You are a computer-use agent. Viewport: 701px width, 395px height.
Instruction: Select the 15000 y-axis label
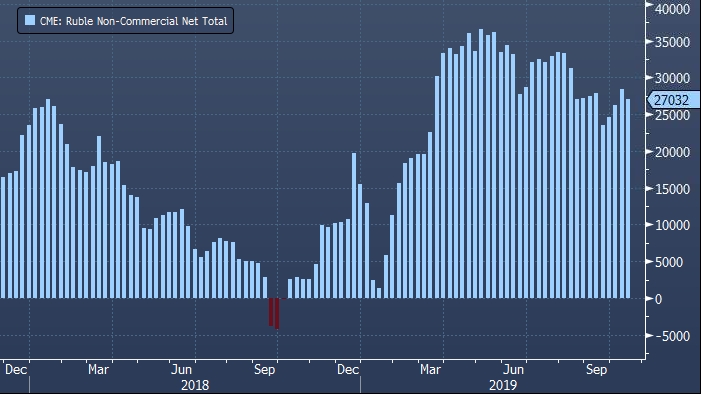click(672, 189)
